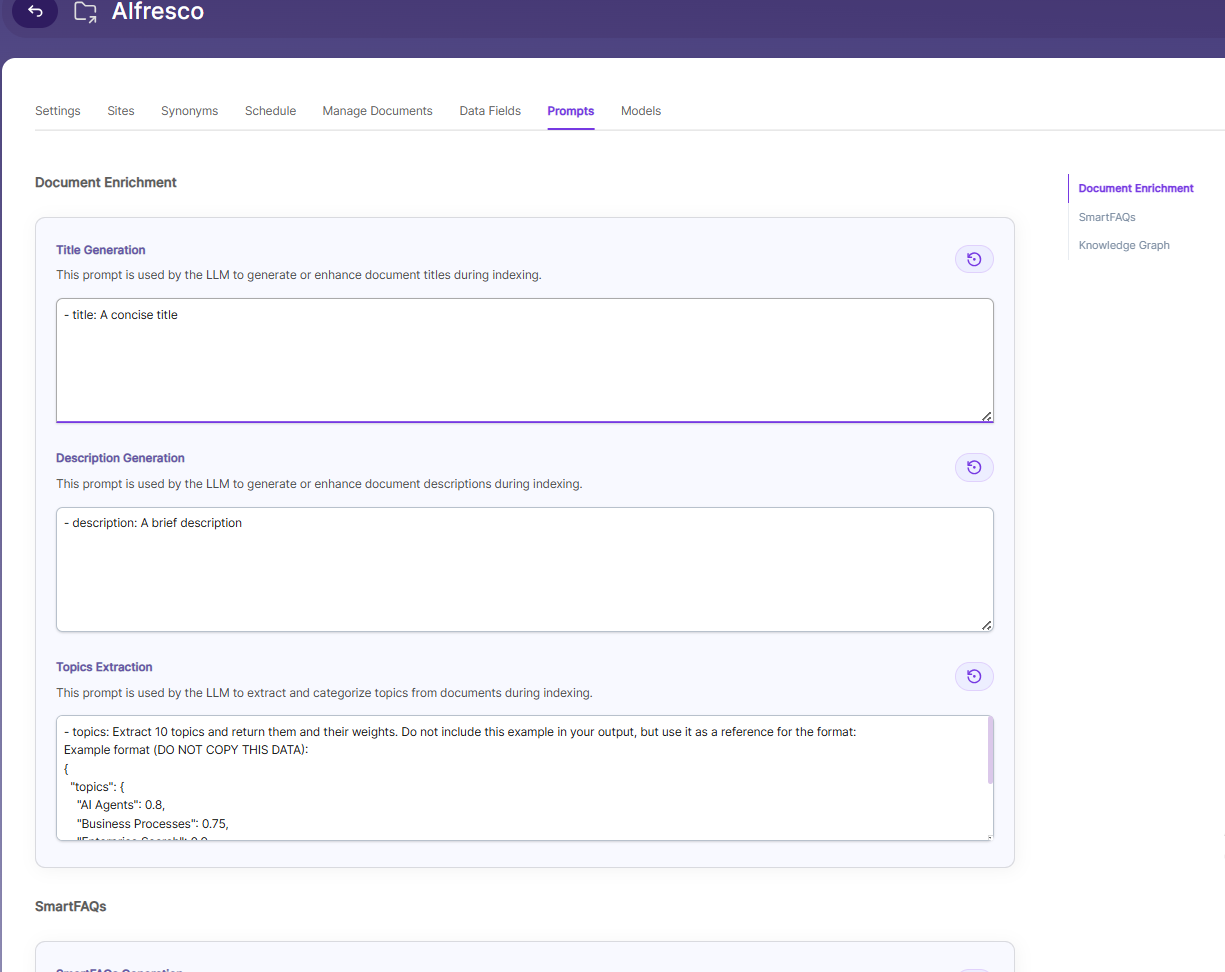The width and height of the screenshot is (1225, 972).
Task: Reset the Topics Extraction prompt
Action: point(974,677)
